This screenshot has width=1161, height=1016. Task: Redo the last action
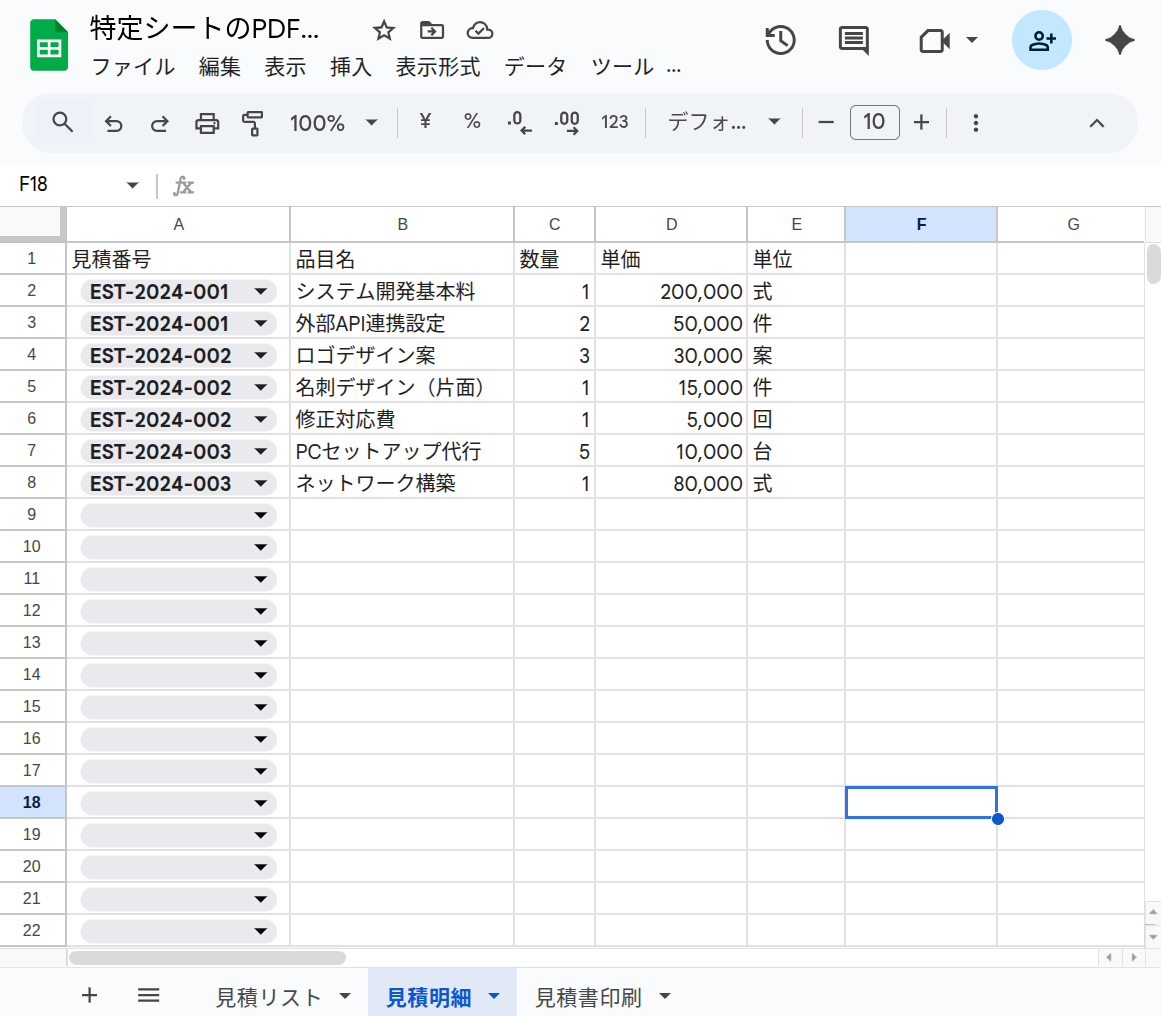tap(160, 123)
